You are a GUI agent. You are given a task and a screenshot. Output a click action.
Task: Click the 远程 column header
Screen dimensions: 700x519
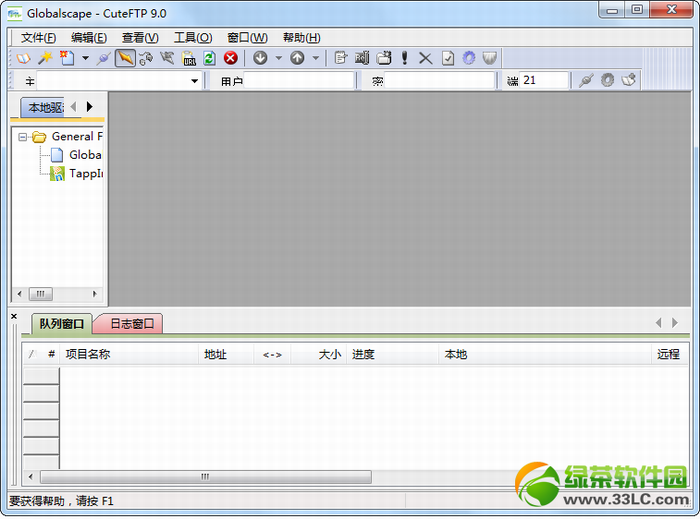[670, 354]
